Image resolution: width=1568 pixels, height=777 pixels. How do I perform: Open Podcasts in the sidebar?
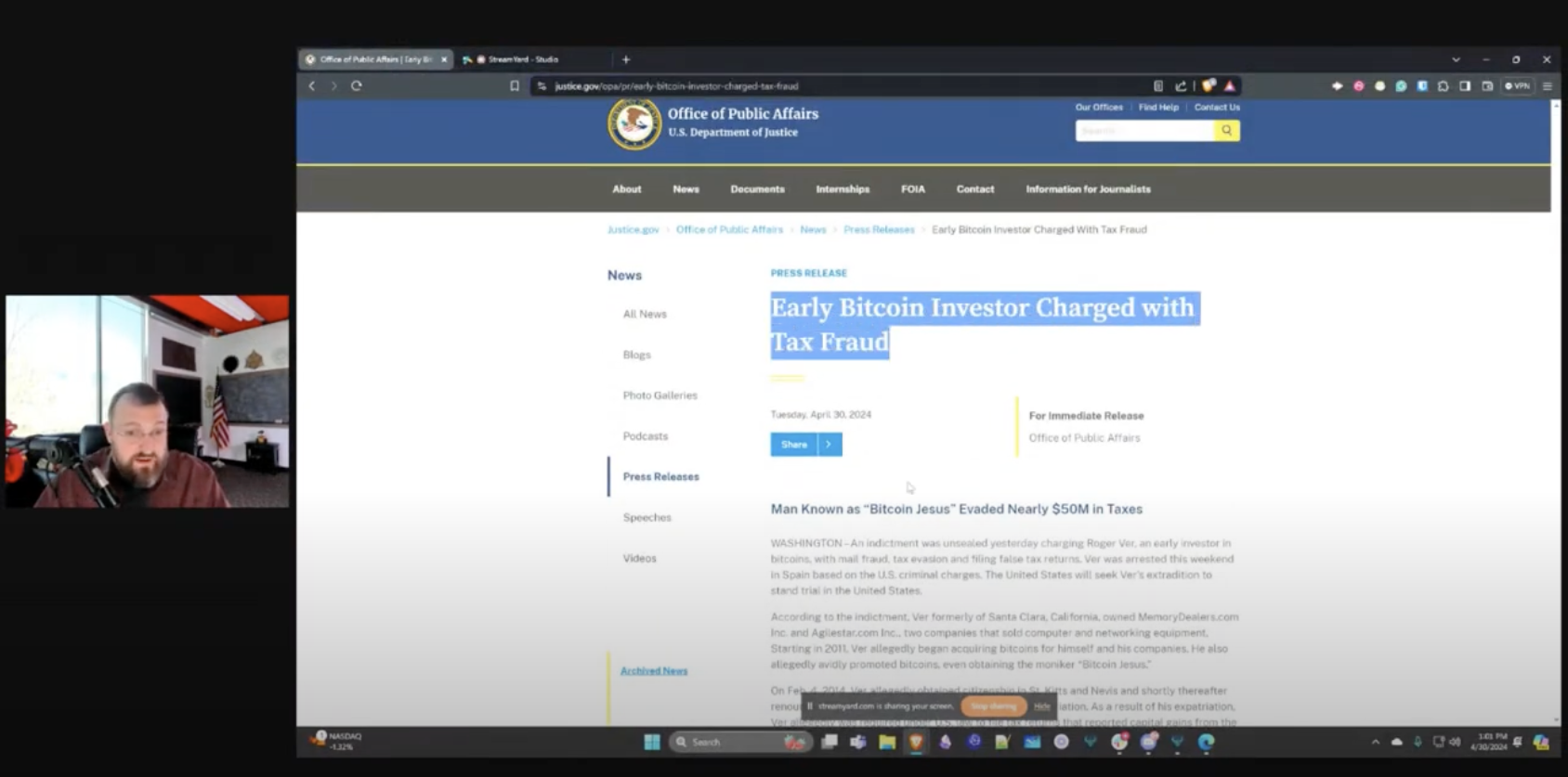click(x=646, y=436)
